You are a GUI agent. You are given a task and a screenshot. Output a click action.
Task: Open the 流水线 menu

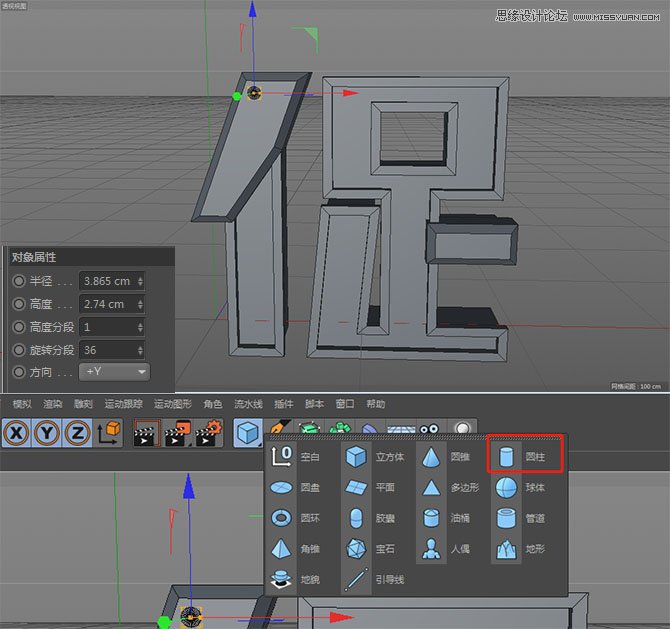(x=248, y=404)
